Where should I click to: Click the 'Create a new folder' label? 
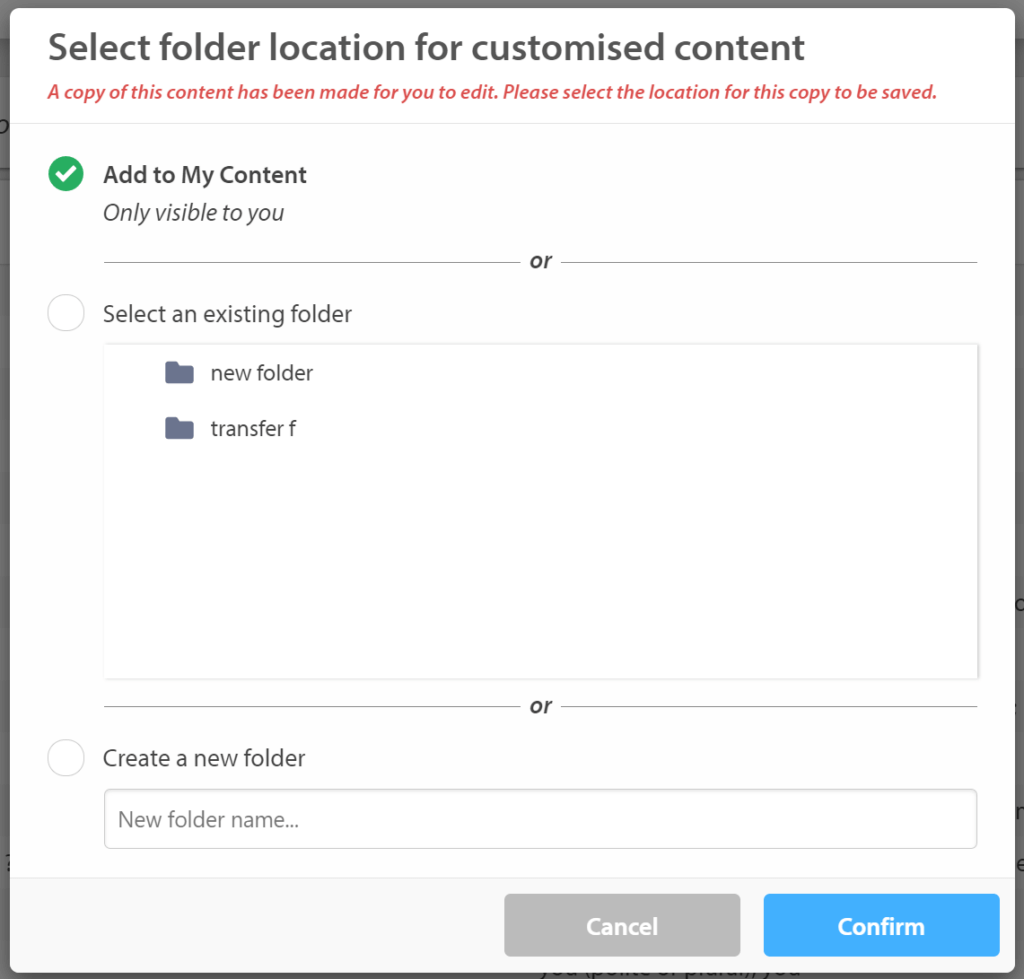pyautogui.click(x=204, y=758)
